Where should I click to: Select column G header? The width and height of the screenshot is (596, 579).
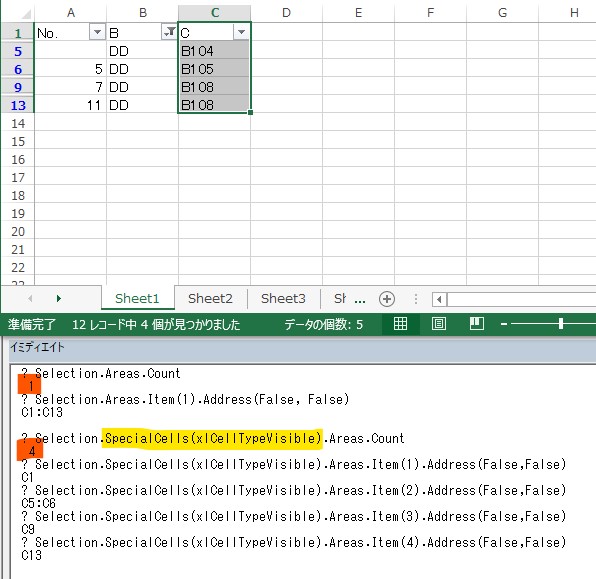pos(502,13)
